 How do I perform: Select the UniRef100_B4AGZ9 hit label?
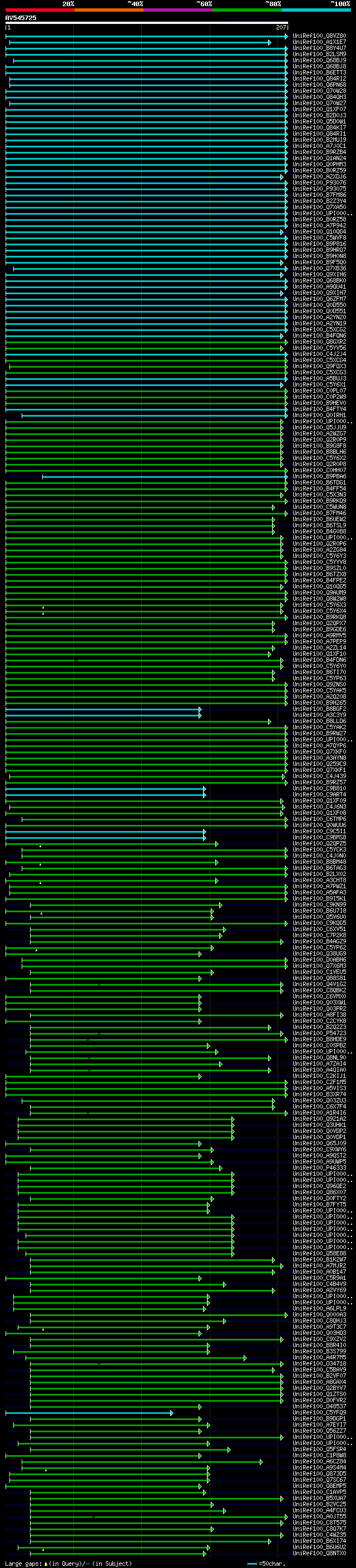pos(319,941)
